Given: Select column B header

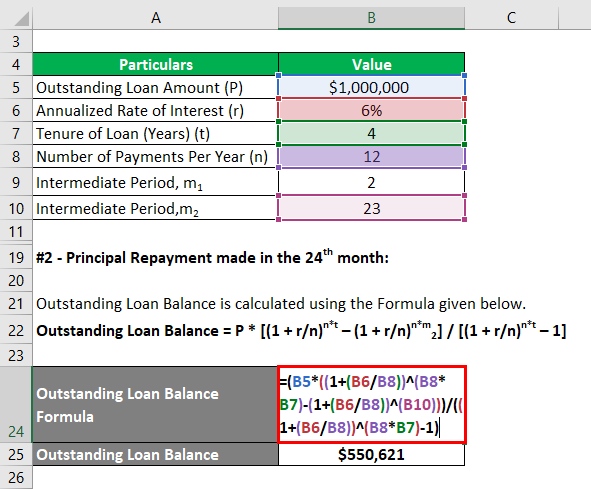Looking at the screenshot, I should 371,18.
